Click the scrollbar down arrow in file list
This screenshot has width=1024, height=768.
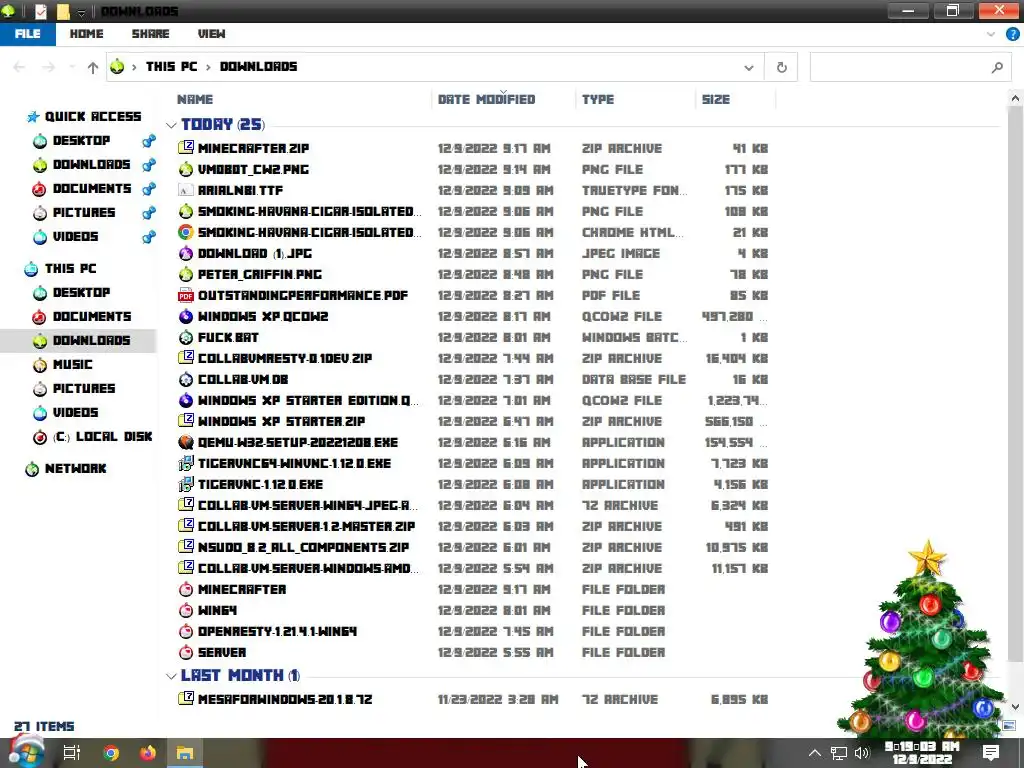pyautogui.click(x=1015, y=707)
